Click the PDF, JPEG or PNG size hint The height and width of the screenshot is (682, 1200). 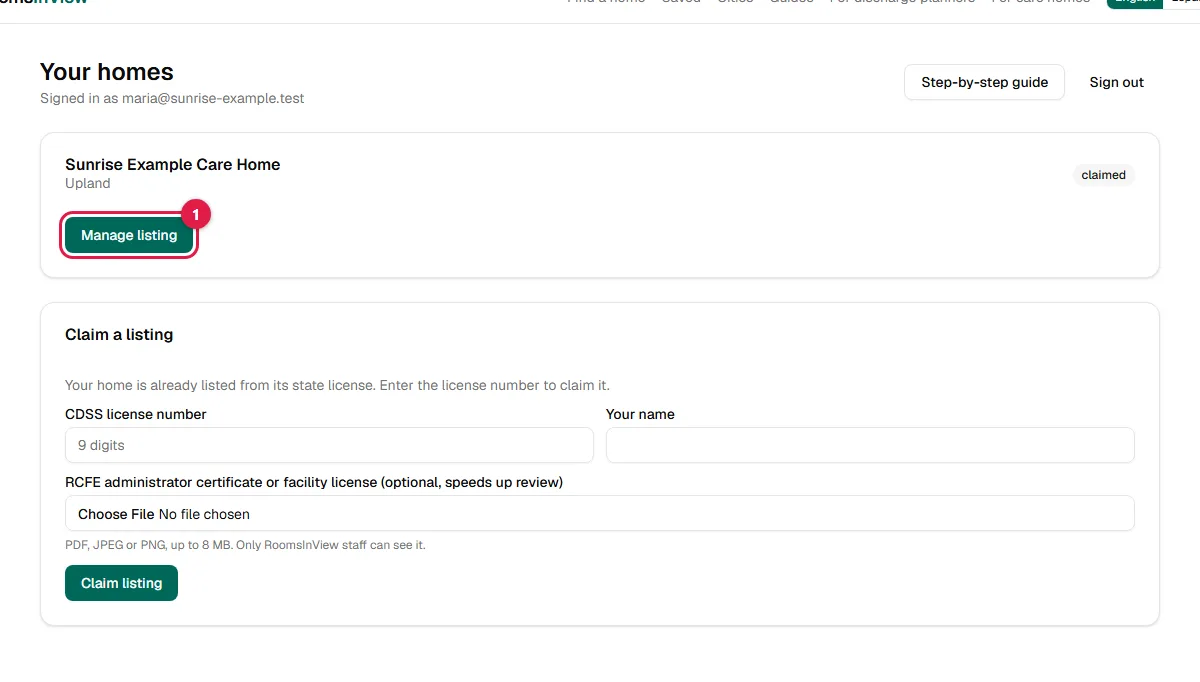245,545
